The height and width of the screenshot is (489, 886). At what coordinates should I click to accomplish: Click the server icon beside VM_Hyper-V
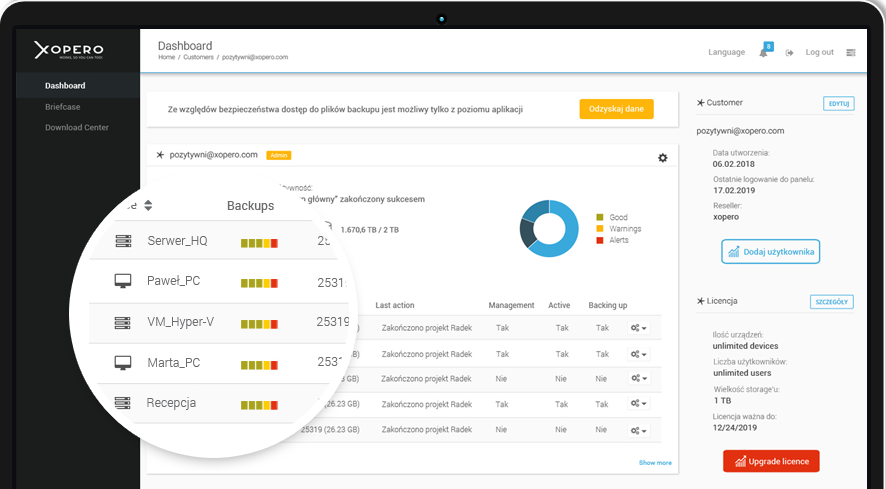point(124,322)
